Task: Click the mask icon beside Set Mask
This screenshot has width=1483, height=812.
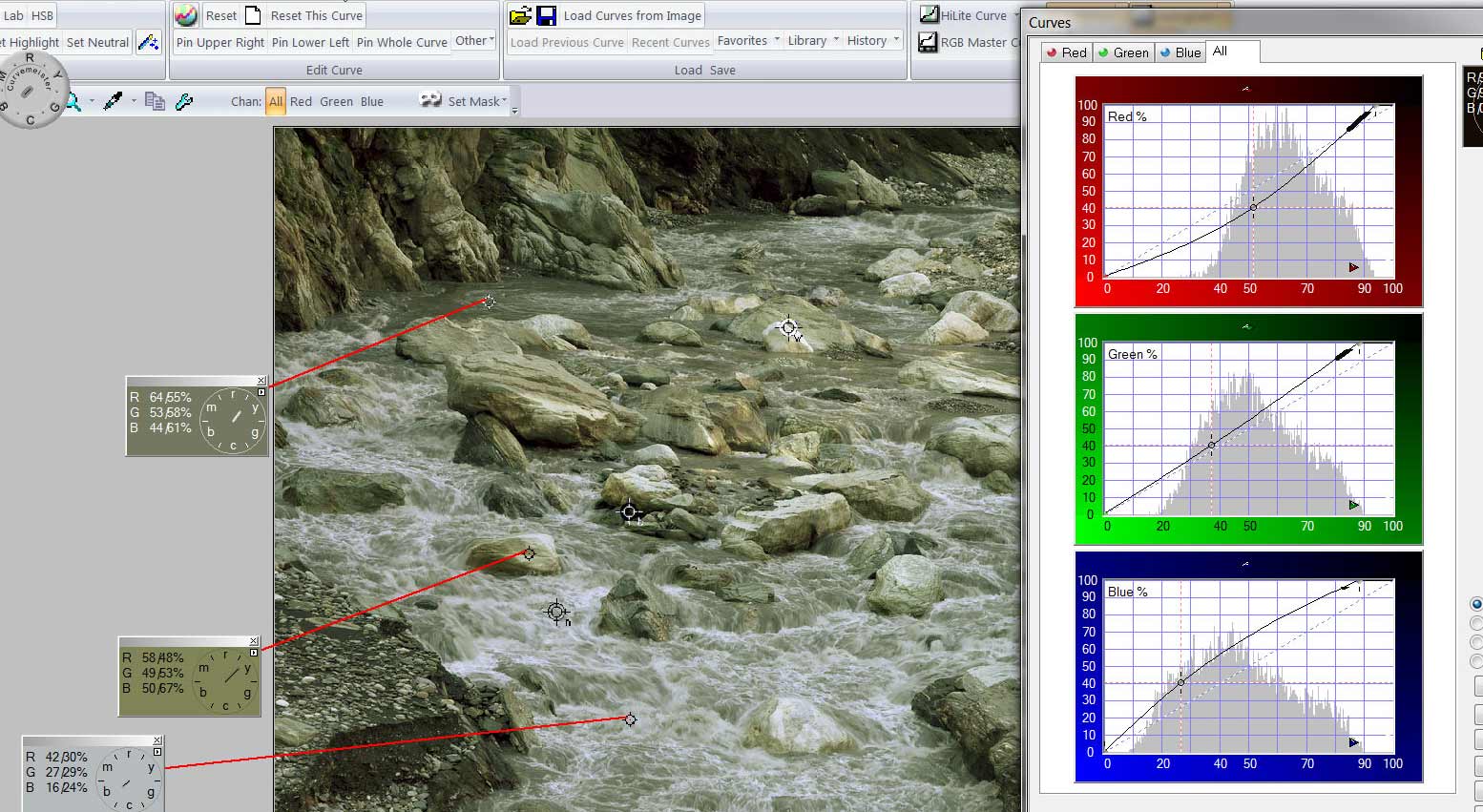Action: point(431,100)
